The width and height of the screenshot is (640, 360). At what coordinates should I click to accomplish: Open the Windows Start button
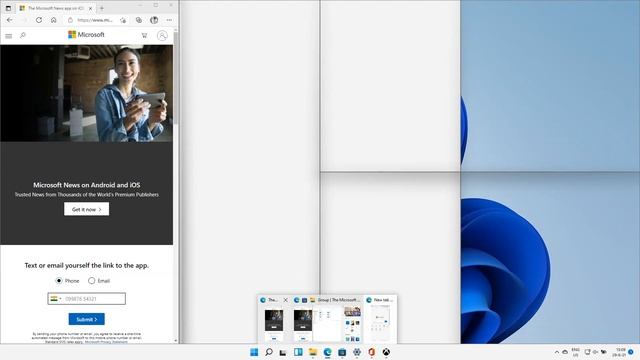click(254, 352)
